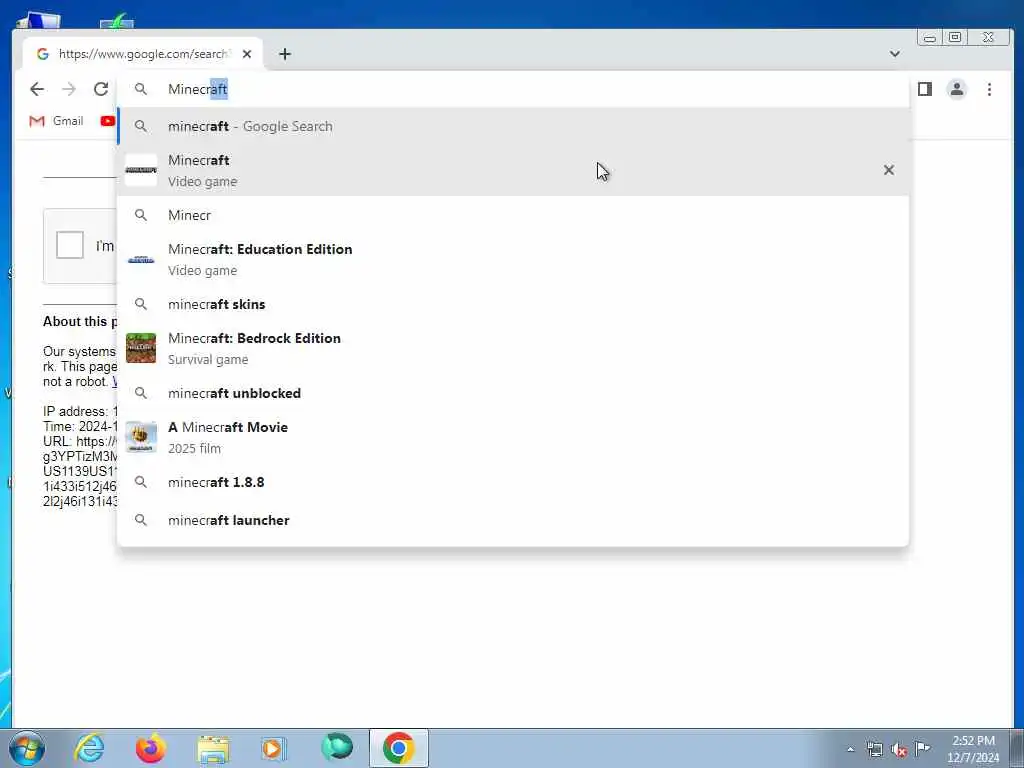The width and height of the screenshot is (1024, 768).
Task: Open Windows Media Player taskbar icon
Action: (274, 748)
